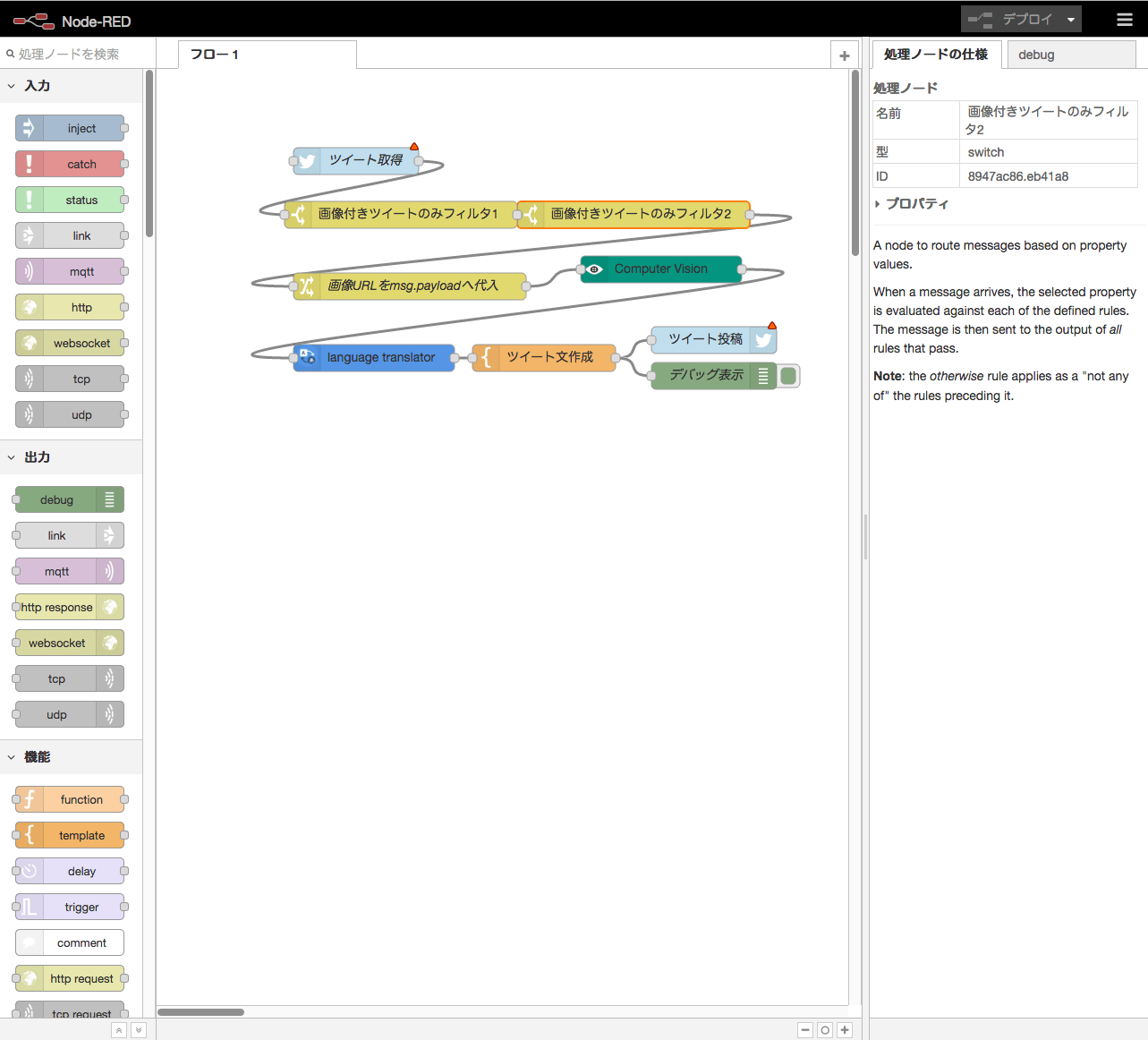Select the template node in the palette

pyautogui.click(x=70, y=835)
